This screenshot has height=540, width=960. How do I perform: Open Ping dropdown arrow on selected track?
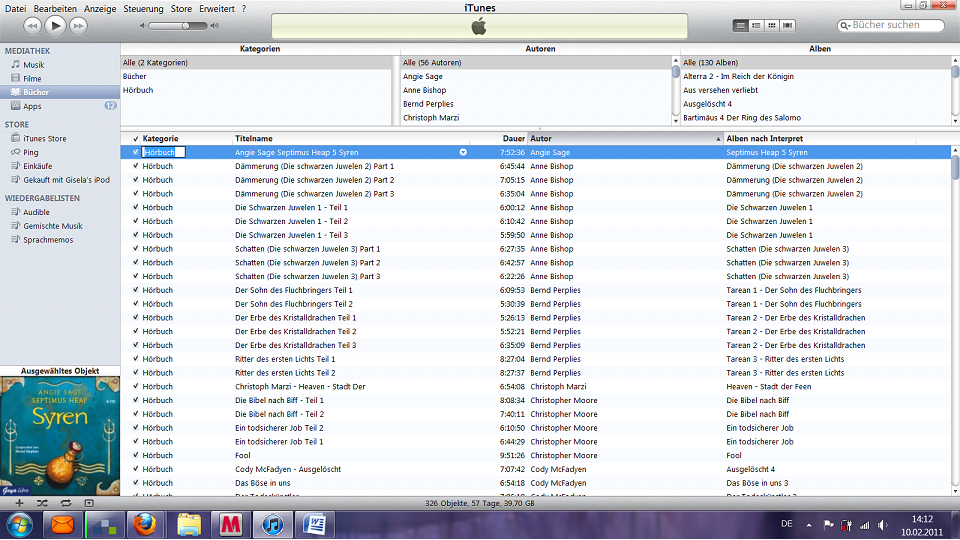tap(463, 152)
